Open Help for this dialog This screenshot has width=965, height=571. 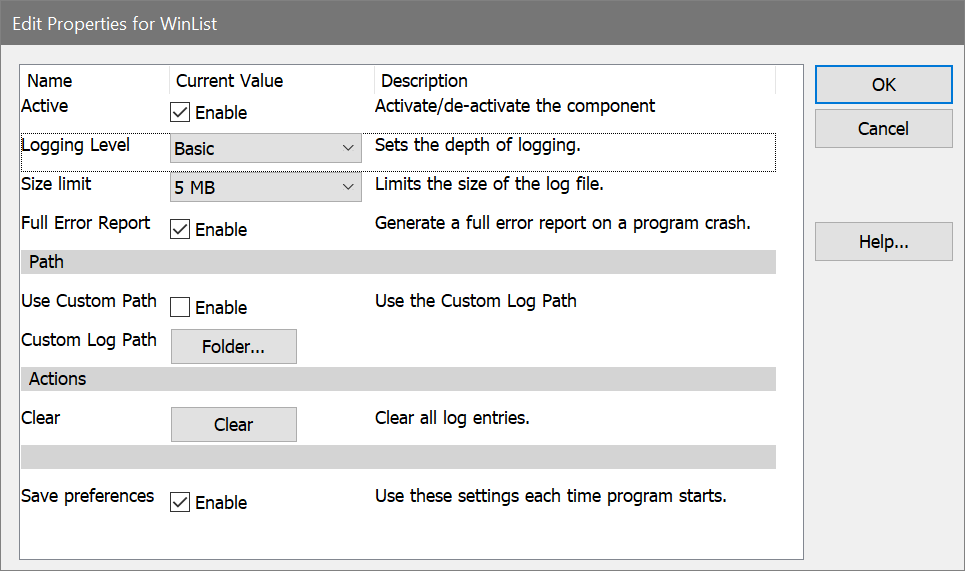883,242
